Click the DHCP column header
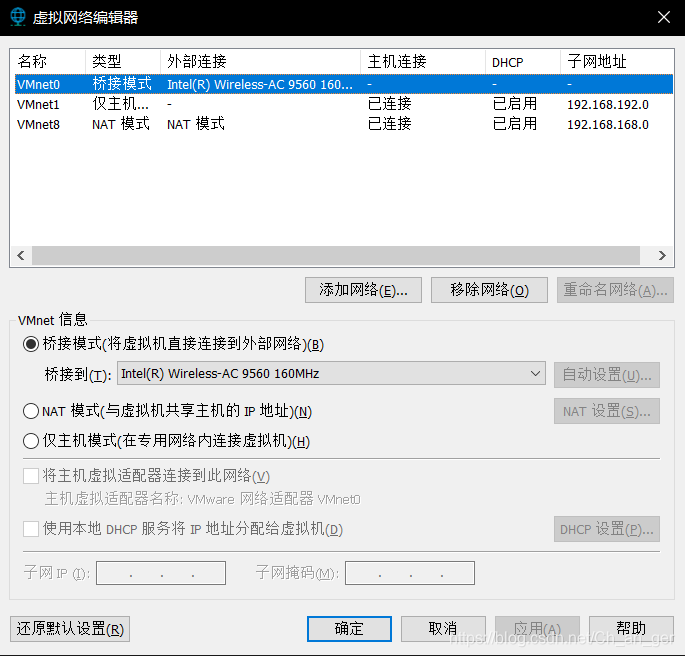This screenshot has height=657, width=685. point(522,62)
